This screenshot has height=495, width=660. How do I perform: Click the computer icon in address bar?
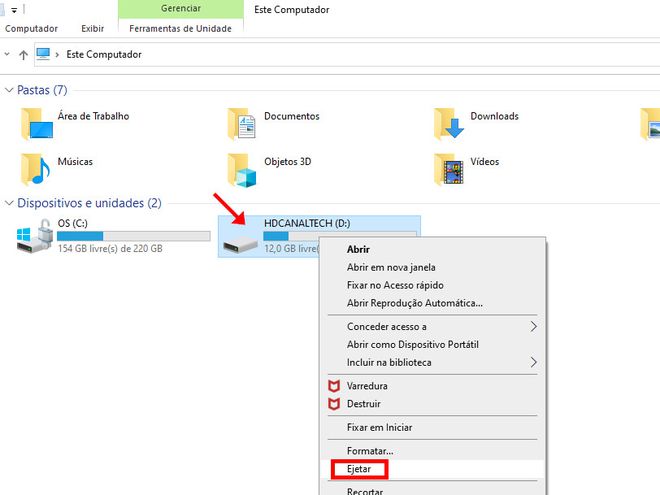(43, 54)
